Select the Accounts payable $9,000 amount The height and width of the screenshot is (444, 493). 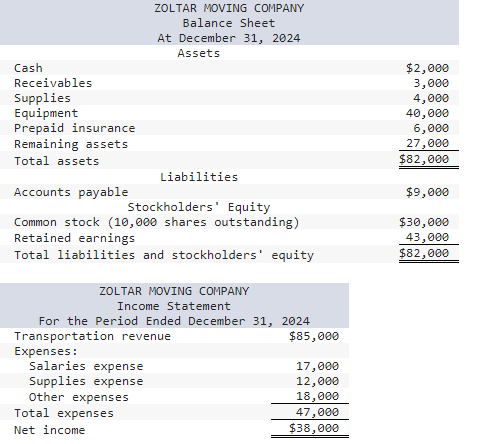point(427,192)
